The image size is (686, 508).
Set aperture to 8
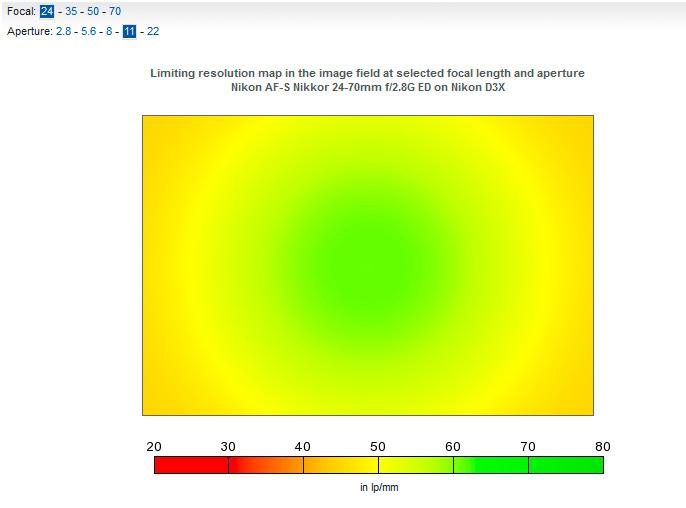[x=109, y=32]
